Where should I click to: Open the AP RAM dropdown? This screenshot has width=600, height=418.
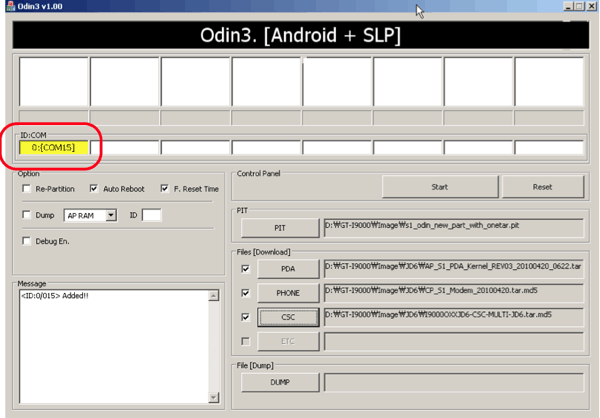pyautogui.click(x=111, y=214)
